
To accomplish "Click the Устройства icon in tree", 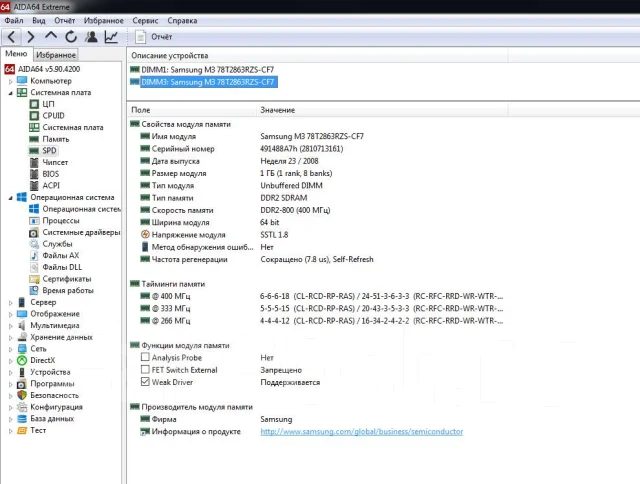I will tap(22, 372).
